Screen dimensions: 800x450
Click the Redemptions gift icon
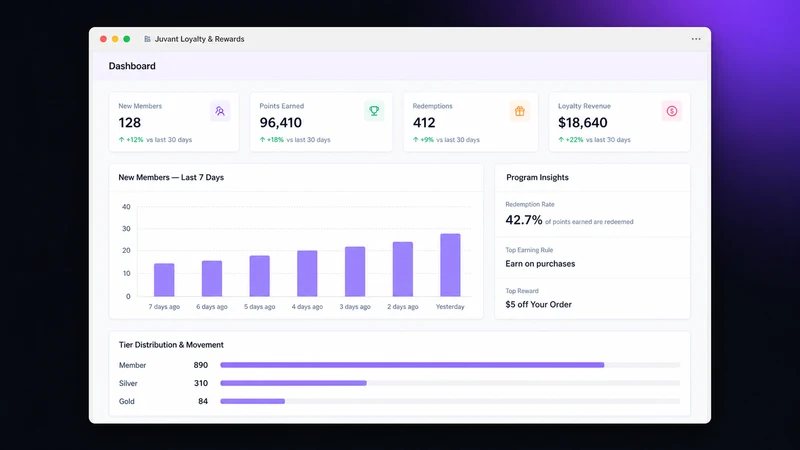click(x=519, y=111)
